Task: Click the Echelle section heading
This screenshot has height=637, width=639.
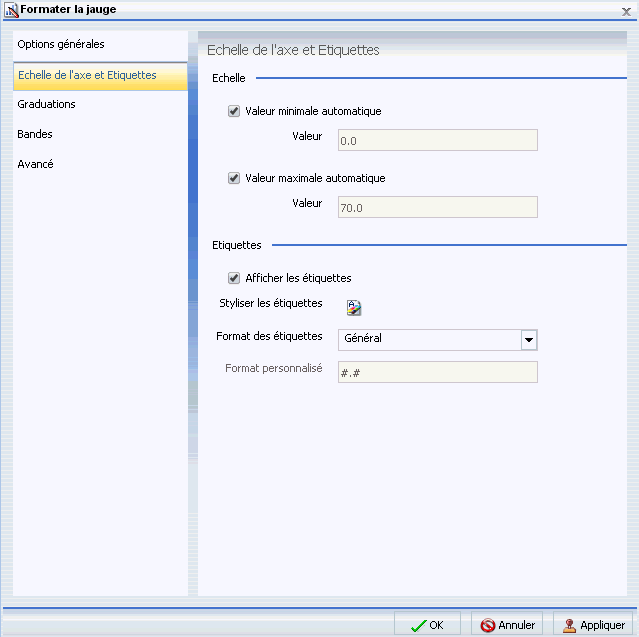Action: pos(229,78)
